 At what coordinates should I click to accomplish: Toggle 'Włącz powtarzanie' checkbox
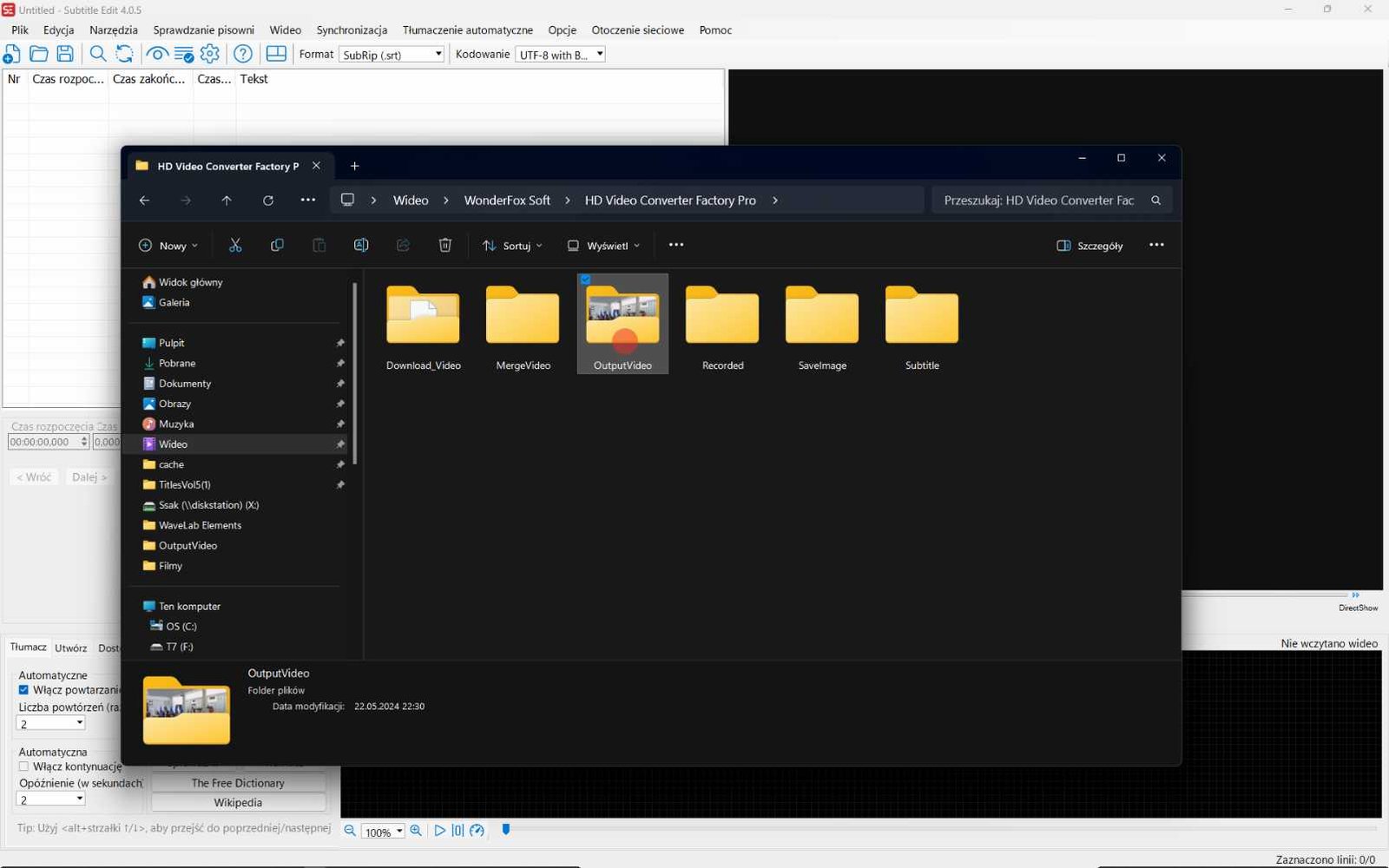coord(23,690)
